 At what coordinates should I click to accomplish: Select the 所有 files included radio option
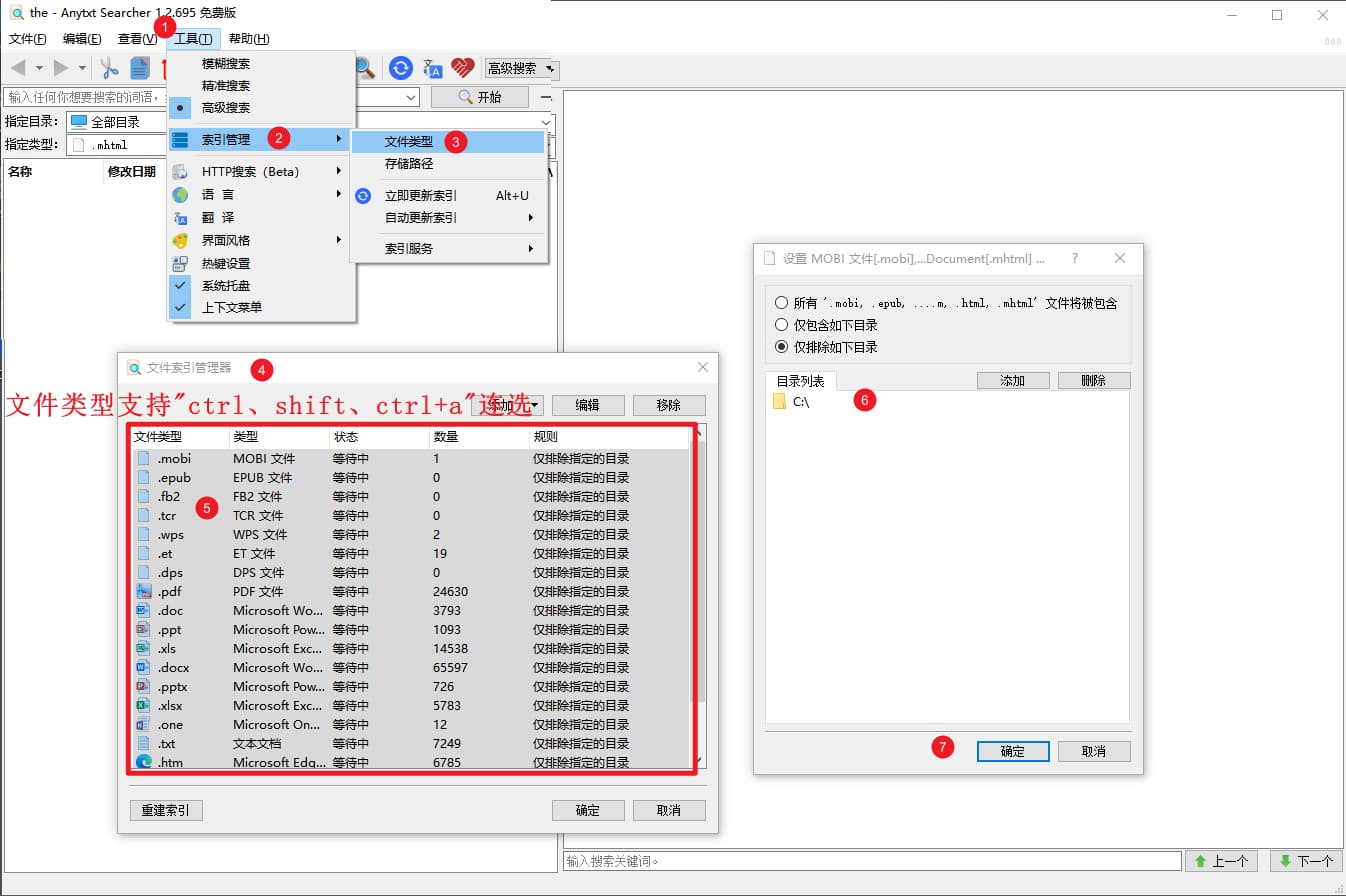click(781, 302)
